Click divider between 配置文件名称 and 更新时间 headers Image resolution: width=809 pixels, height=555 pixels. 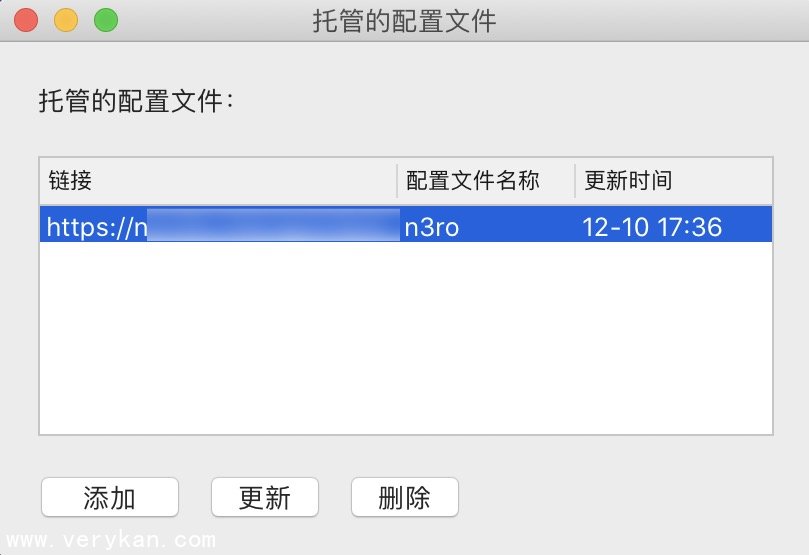click(575, 181)
